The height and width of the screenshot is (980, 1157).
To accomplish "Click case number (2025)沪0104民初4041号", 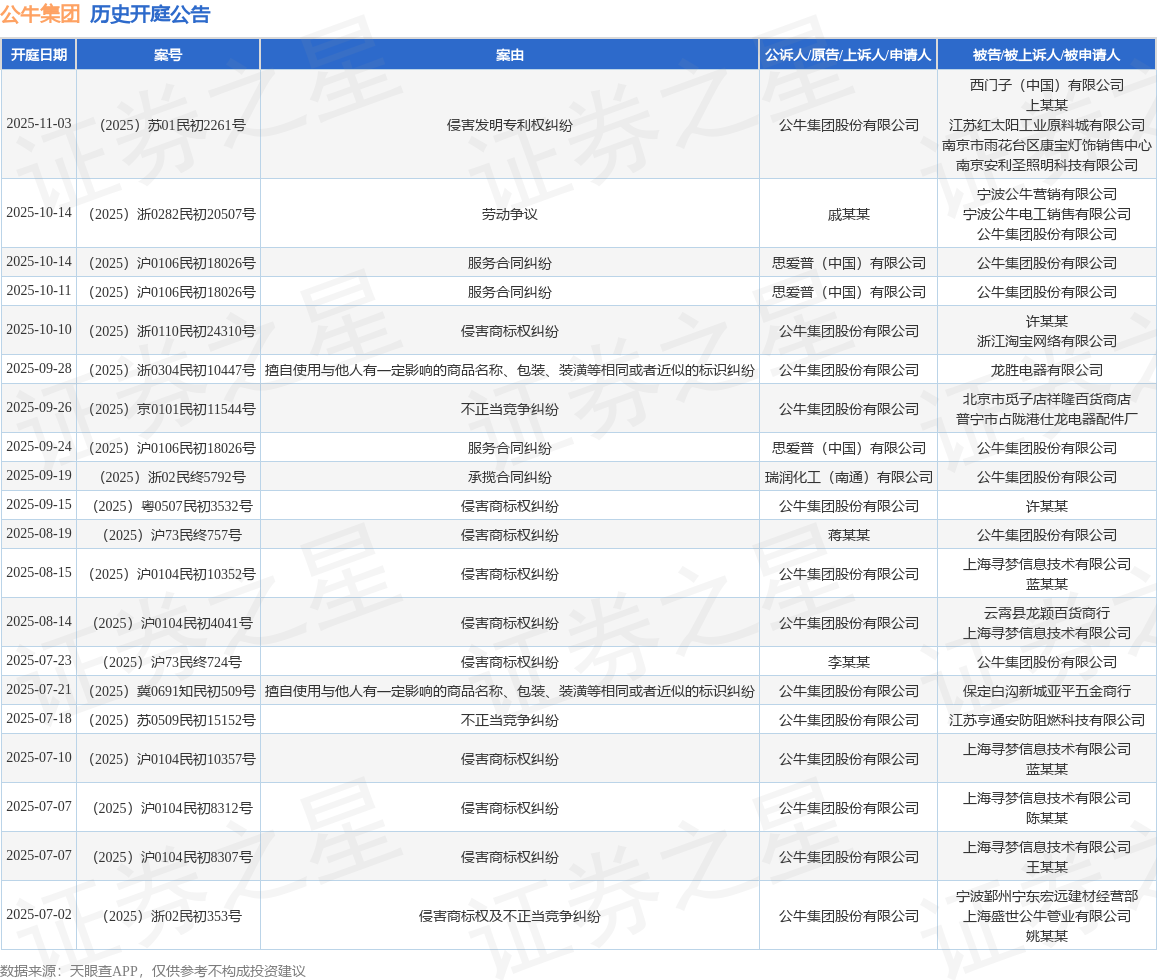I will tap(173, 623).
